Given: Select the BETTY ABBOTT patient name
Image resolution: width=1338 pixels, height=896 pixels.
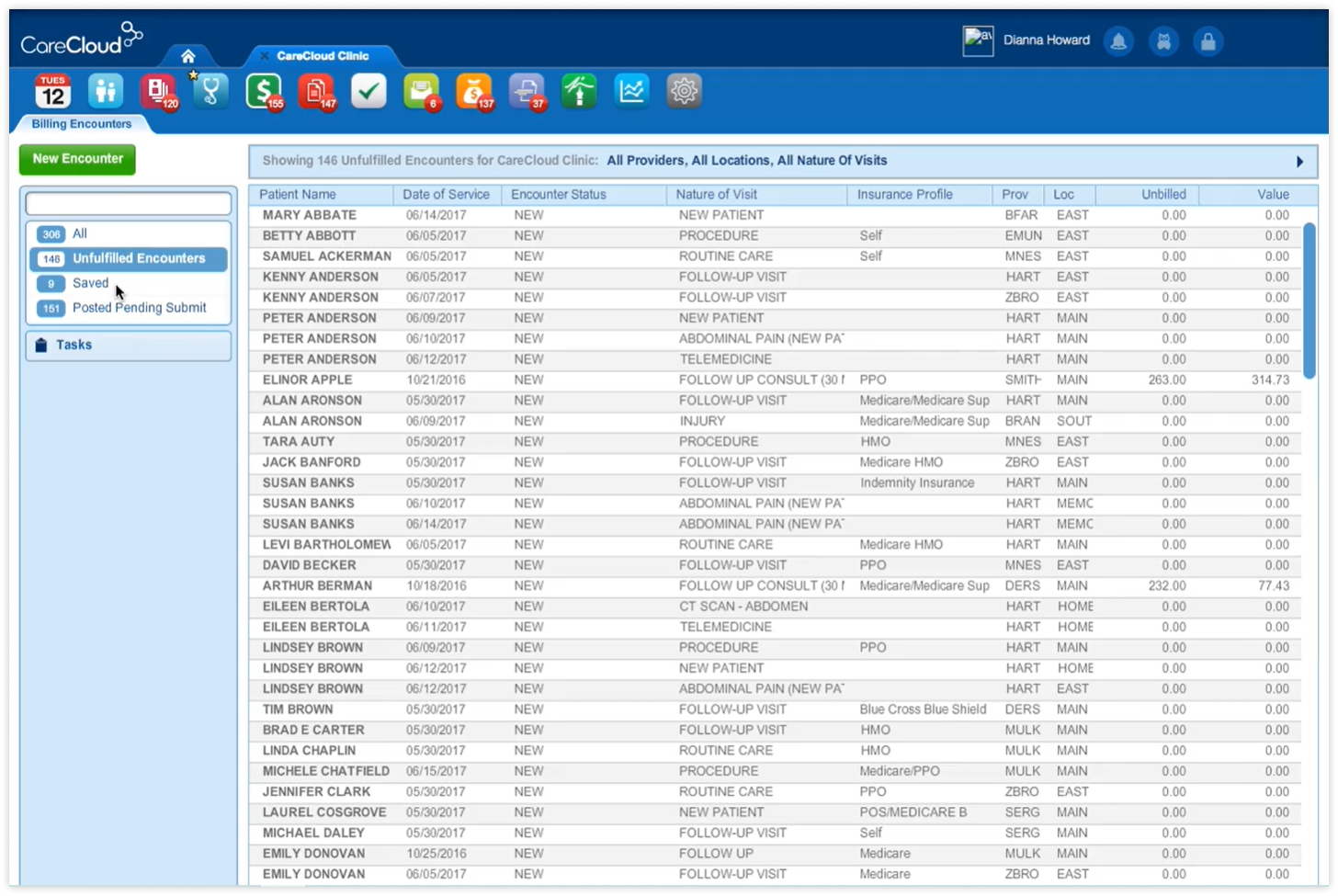Looking at the screenshot, I should coord(309,236).
